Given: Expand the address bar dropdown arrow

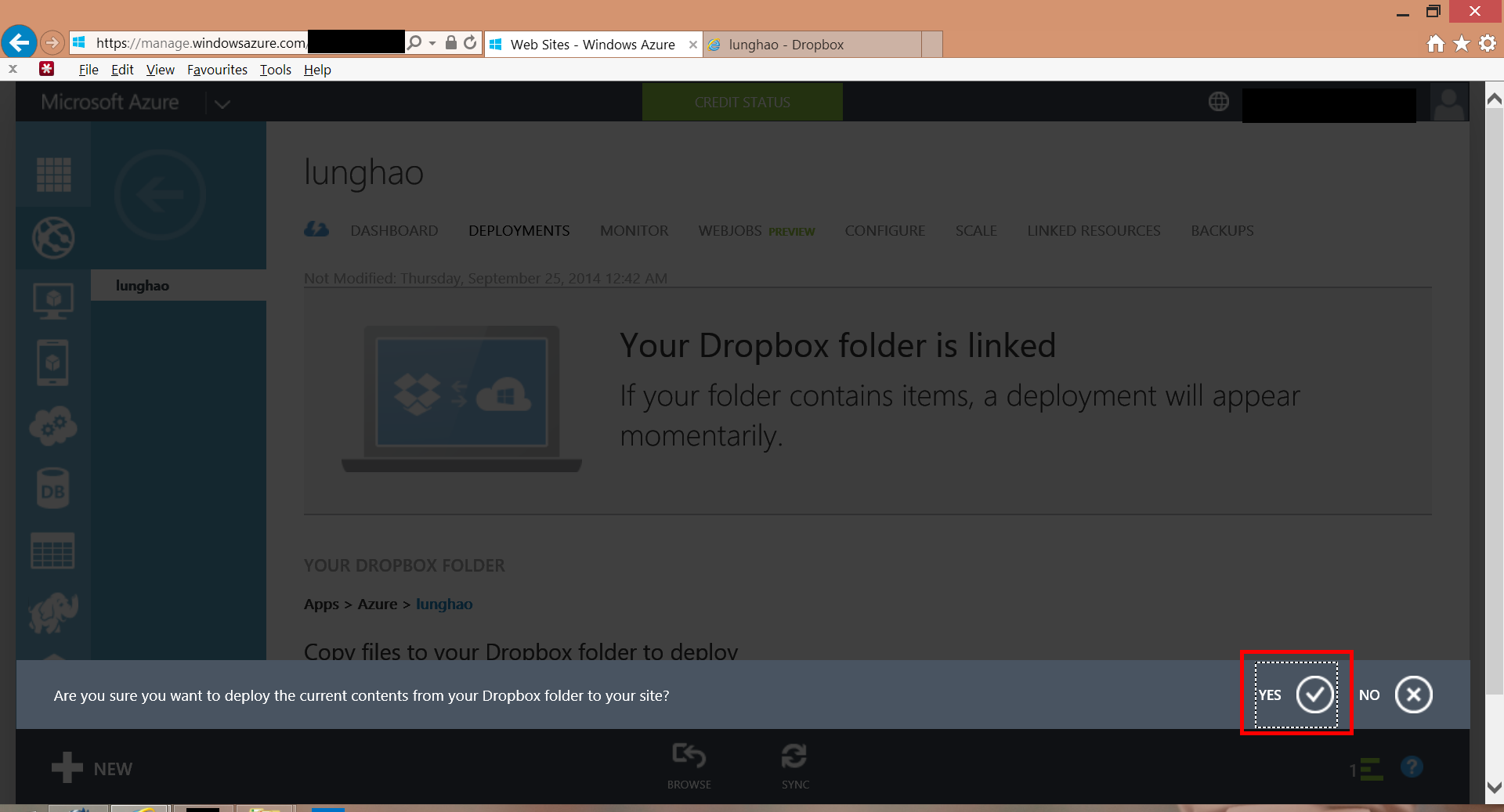Looking at the screenshot, I should (432, 43).
